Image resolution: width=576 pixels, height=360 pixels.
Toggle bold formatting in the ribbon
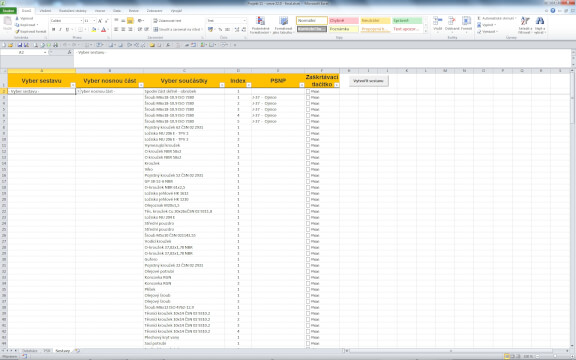point(54,29)
